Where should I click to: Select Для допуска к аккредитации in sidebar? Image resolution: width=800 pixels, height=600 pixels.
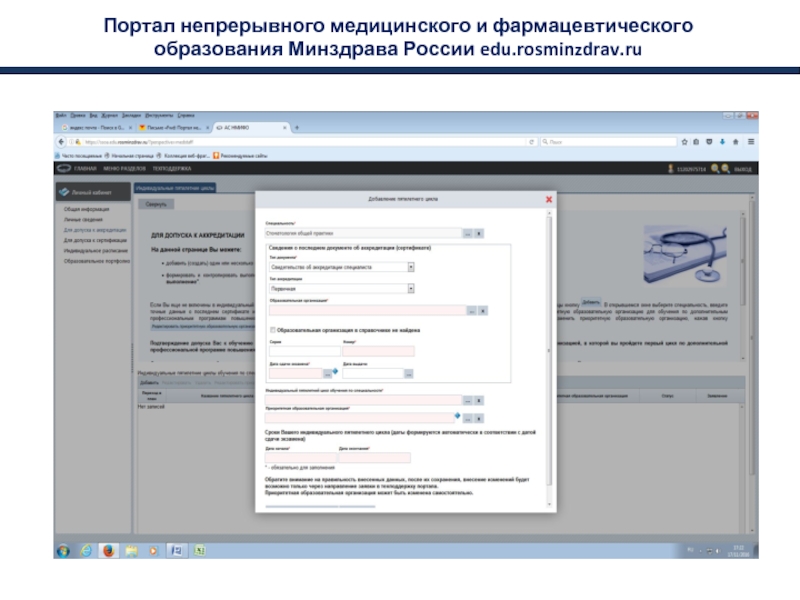(x=95, y=230)
